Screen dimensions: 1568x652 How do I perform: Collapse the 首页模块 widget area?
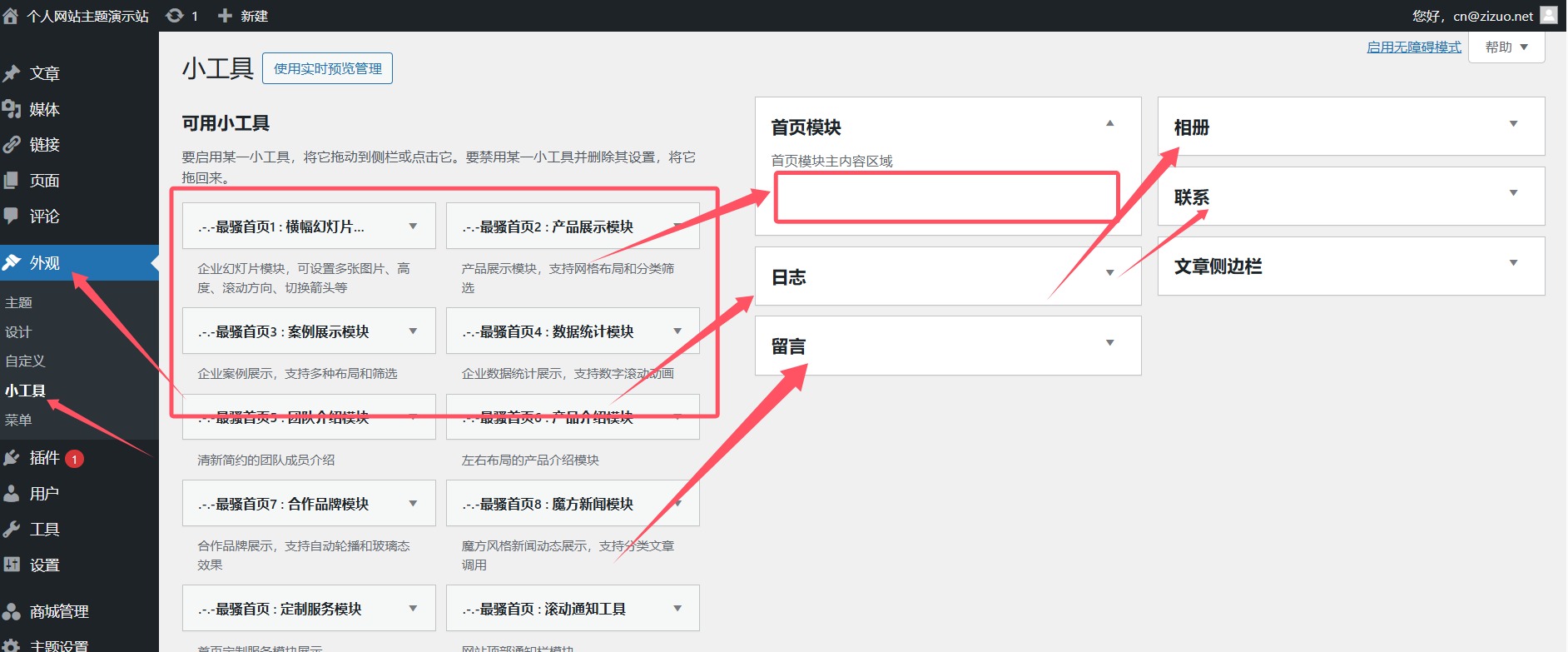click(1109, 124)
